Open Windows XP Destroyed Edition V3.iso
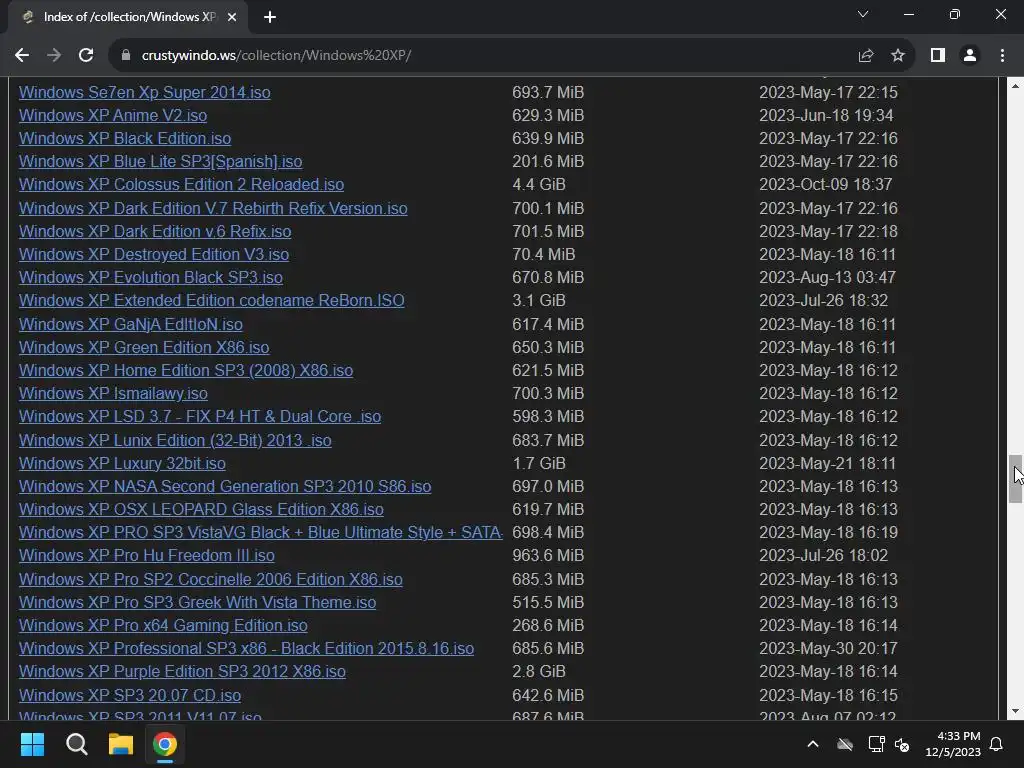The image size is (1024, 768). [153, 254]
